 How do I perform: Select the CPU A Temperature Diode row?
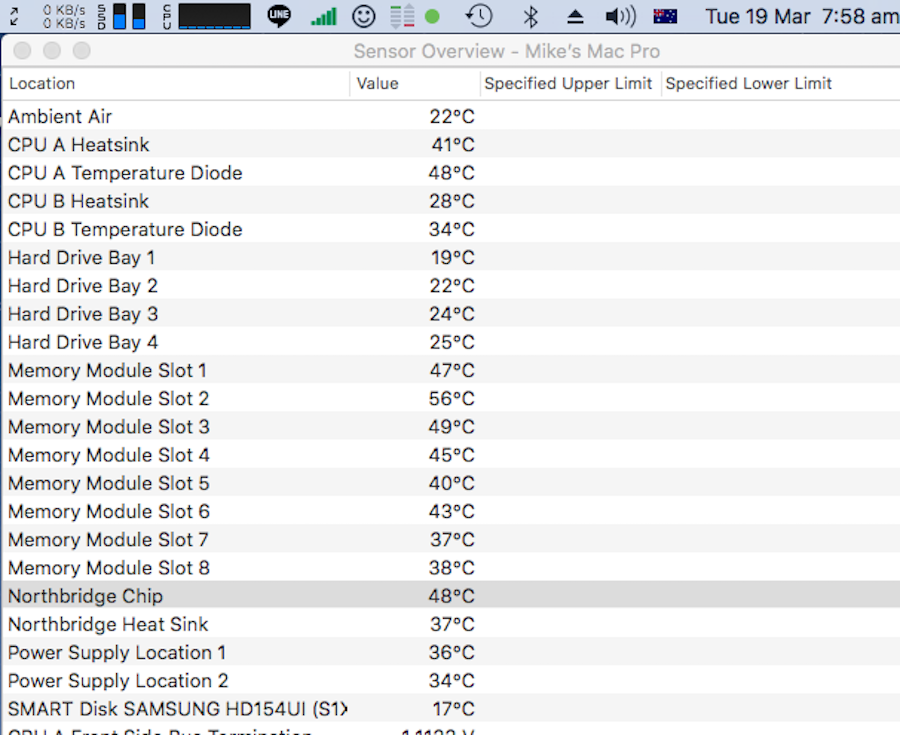point(451,173)
